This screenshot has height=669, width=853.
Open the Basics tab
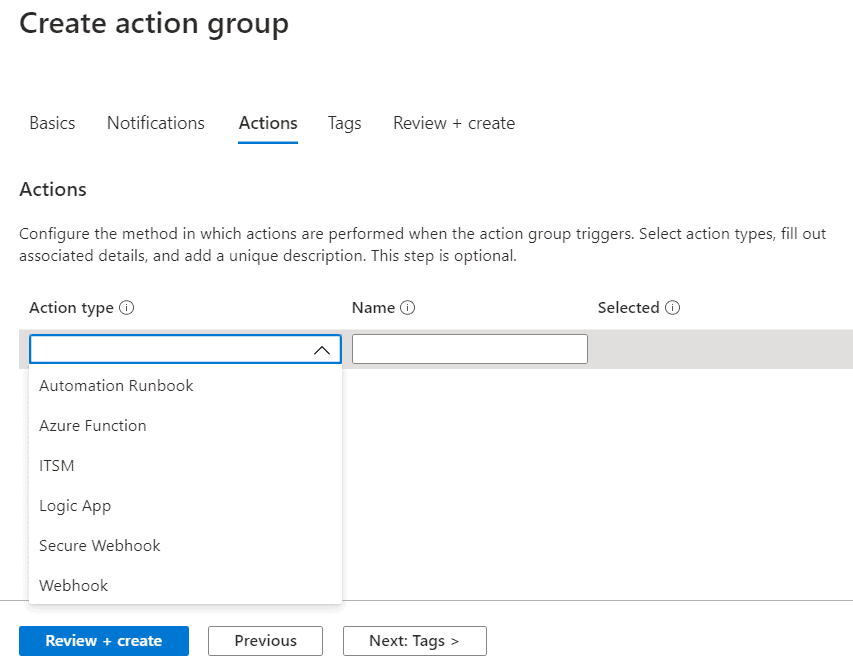coord(52,123)
